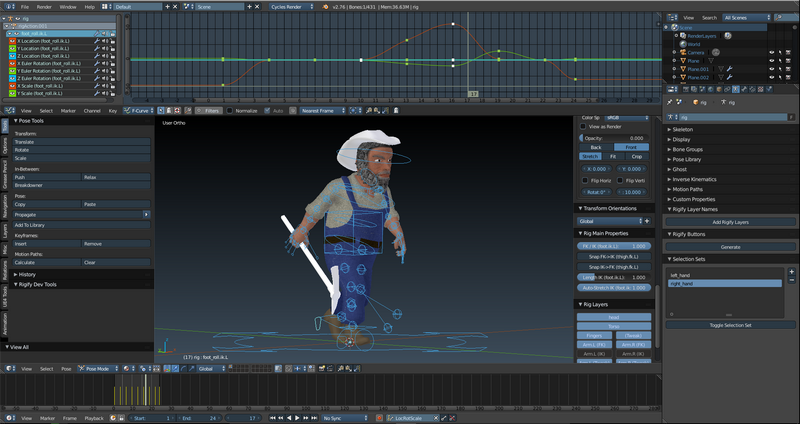Click the pin icon in properties context
This screenshot has height=424, width=800.
click(x=670, y=102)
